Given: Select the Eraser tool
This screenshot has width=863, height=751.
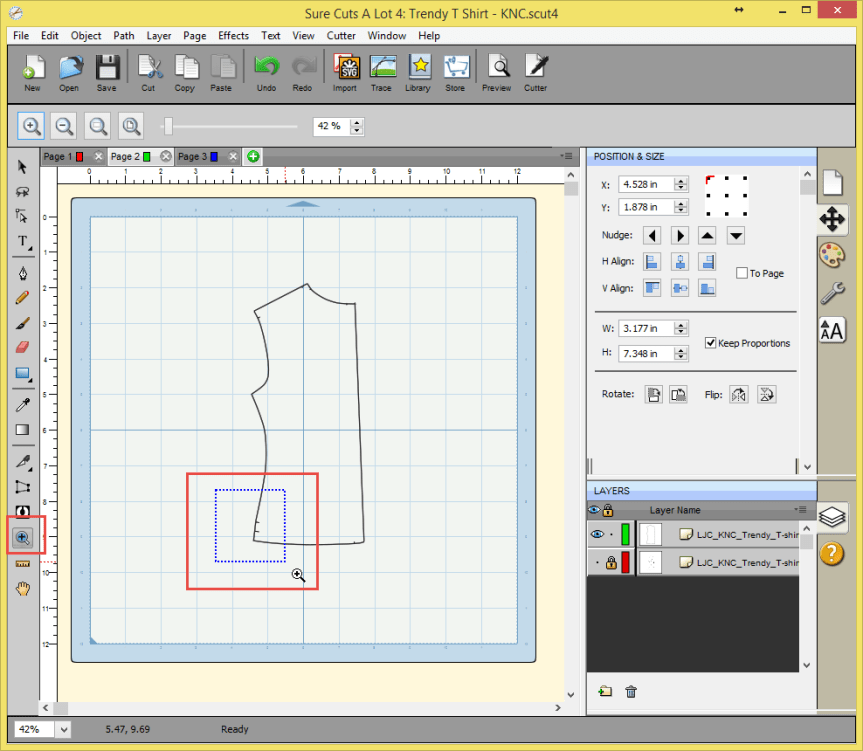Looking at the screenshot, I should (22, 347).
